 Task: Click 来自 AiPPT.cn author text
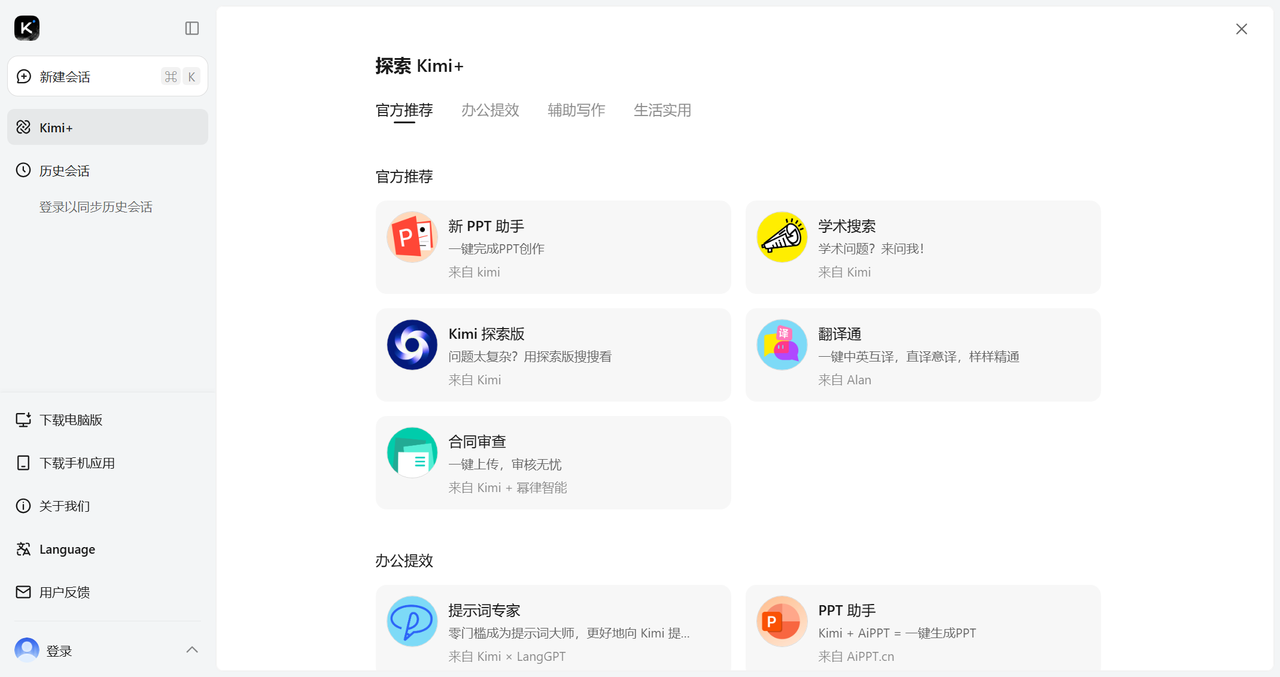[x=856, y=657]
